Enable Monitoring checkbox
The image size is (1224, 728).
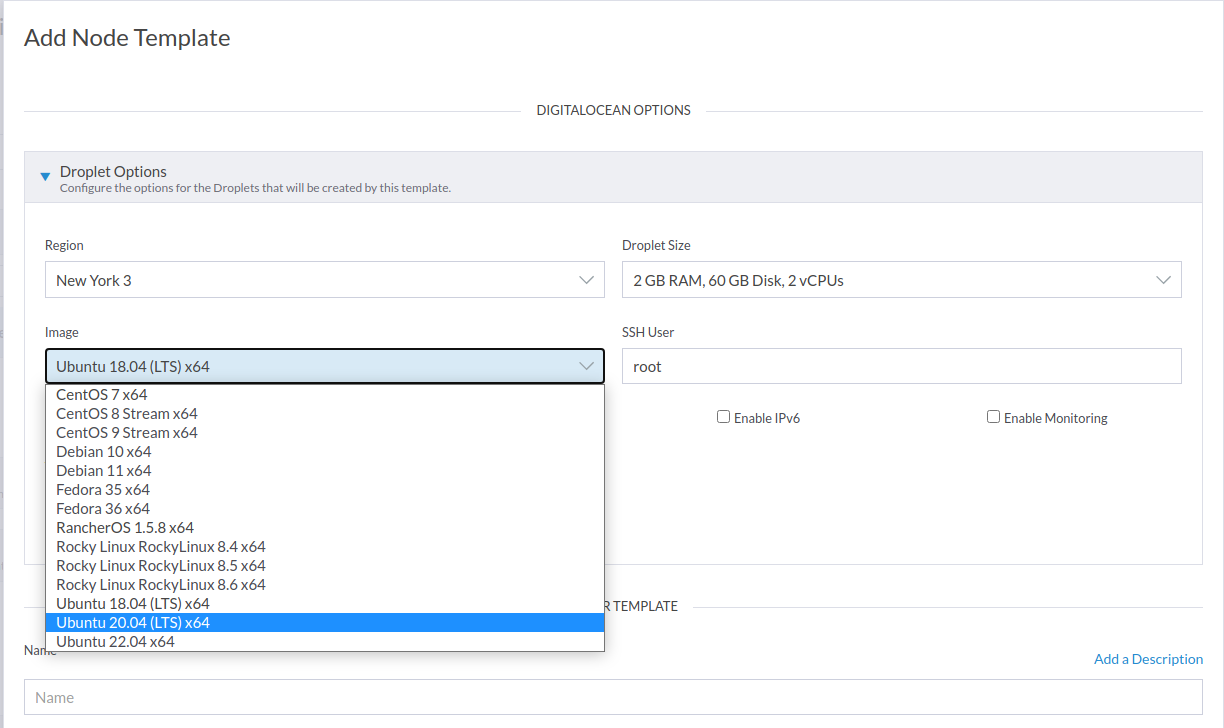(993, 416)
